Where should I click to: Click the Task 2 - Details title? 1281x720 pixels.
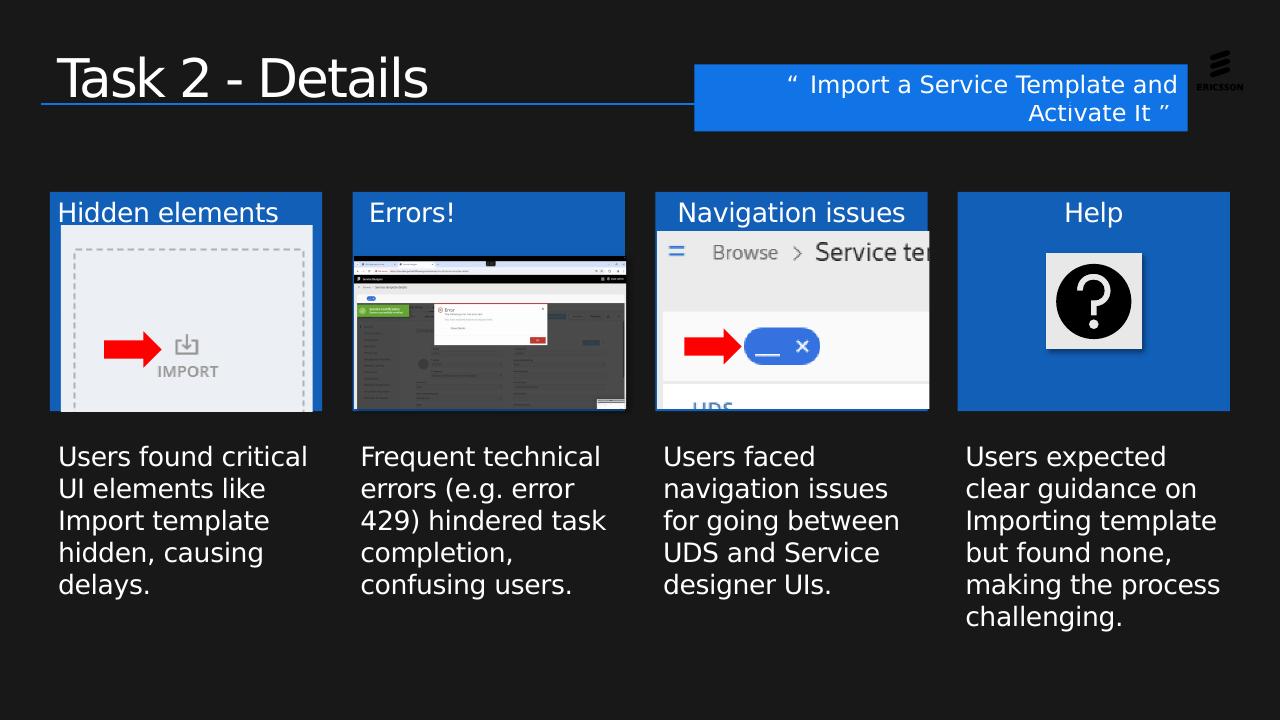[x=242, y=79]
